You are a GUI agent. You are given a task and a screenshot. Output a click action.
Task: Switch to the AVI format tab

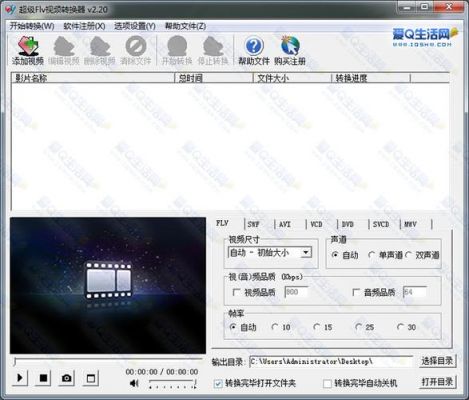point(285,224)
